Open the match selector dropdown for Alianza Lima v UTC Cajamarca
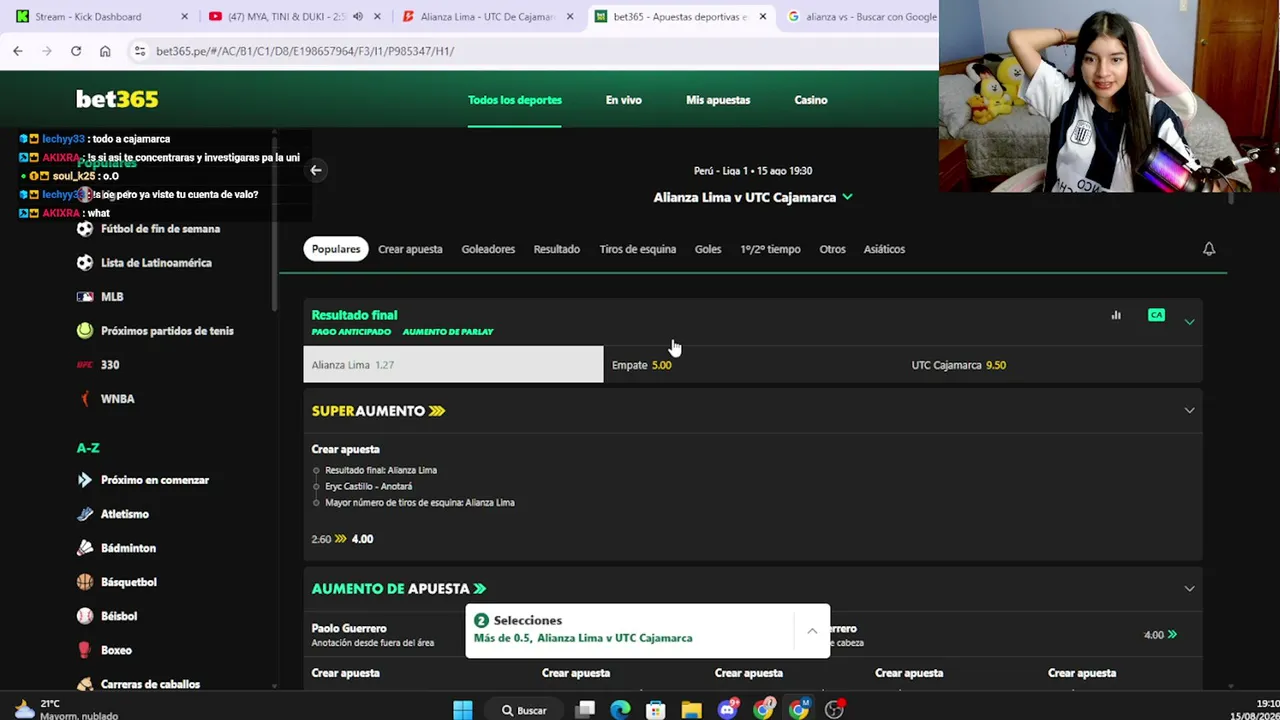 coord(847,197)
